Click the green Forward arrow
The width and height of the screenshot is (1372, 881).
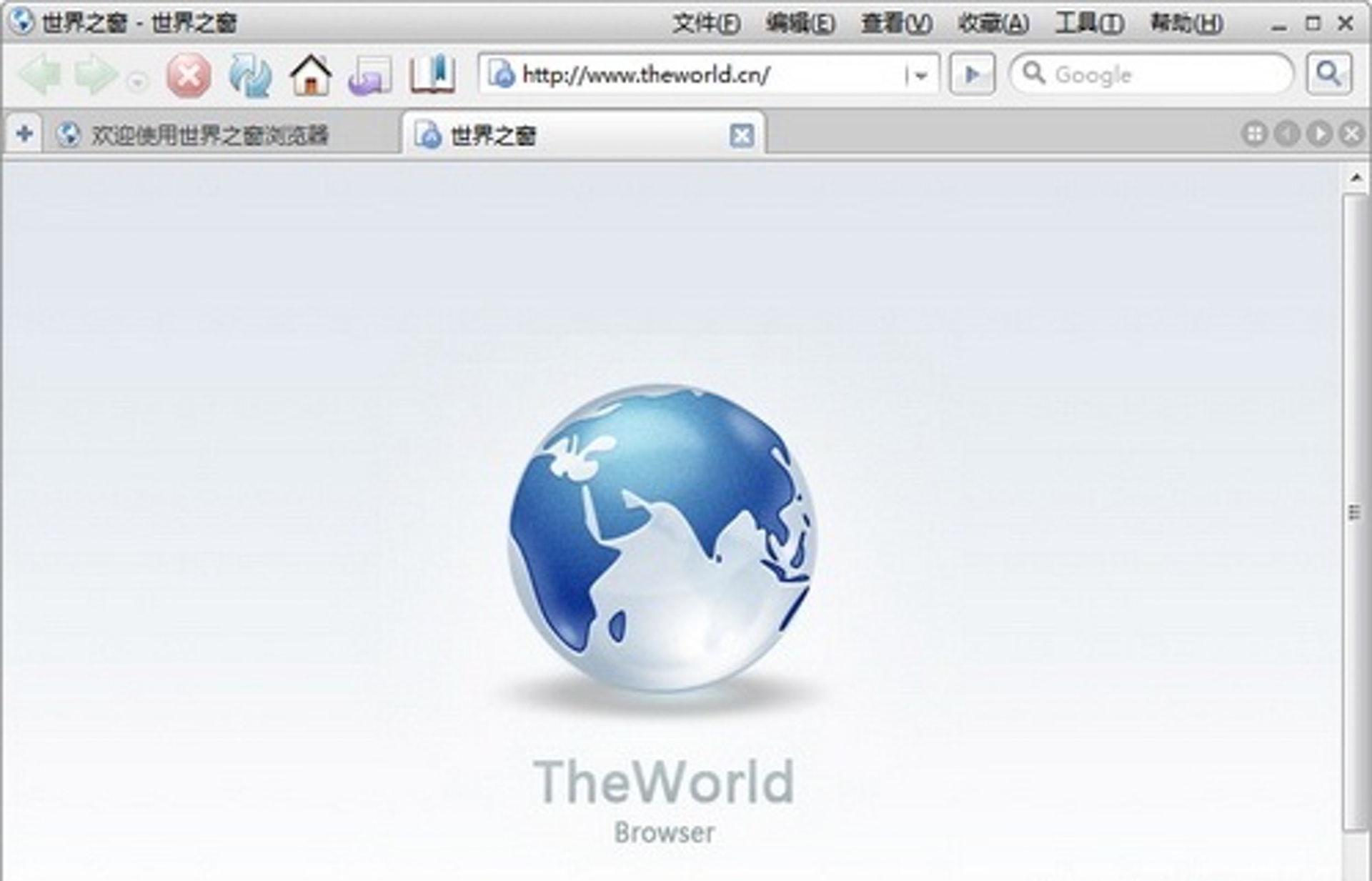click(x=96, y=75)
